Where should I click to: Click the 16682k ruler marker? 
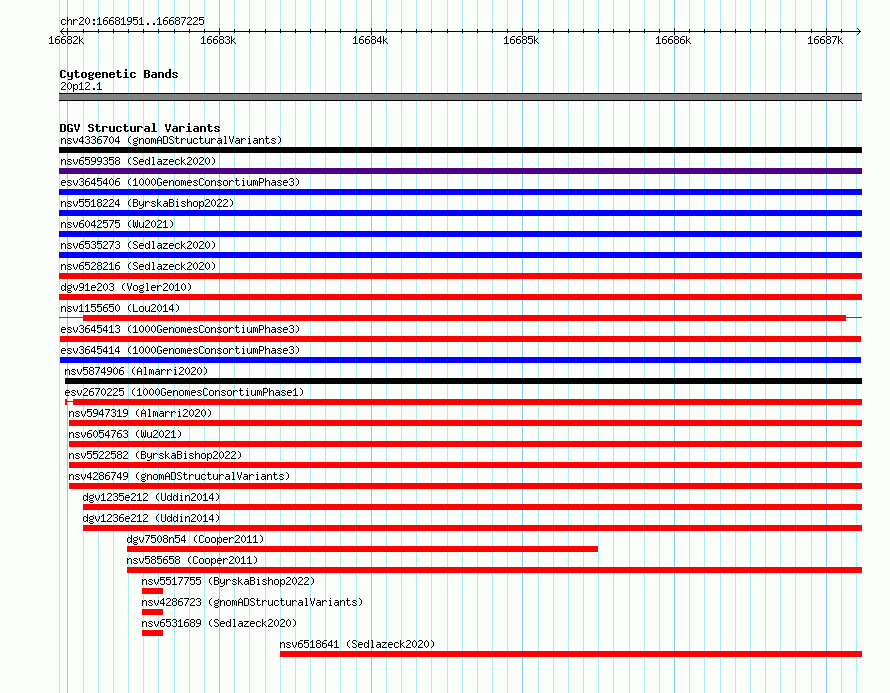pos(66,40)
